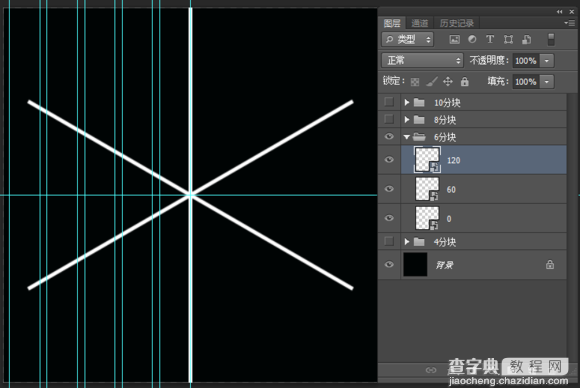Image resolution: width=580 pixels, height=388 pixels.
Task: Collapse panel with double-arrow icon
Action: click(x=559, y=12)
